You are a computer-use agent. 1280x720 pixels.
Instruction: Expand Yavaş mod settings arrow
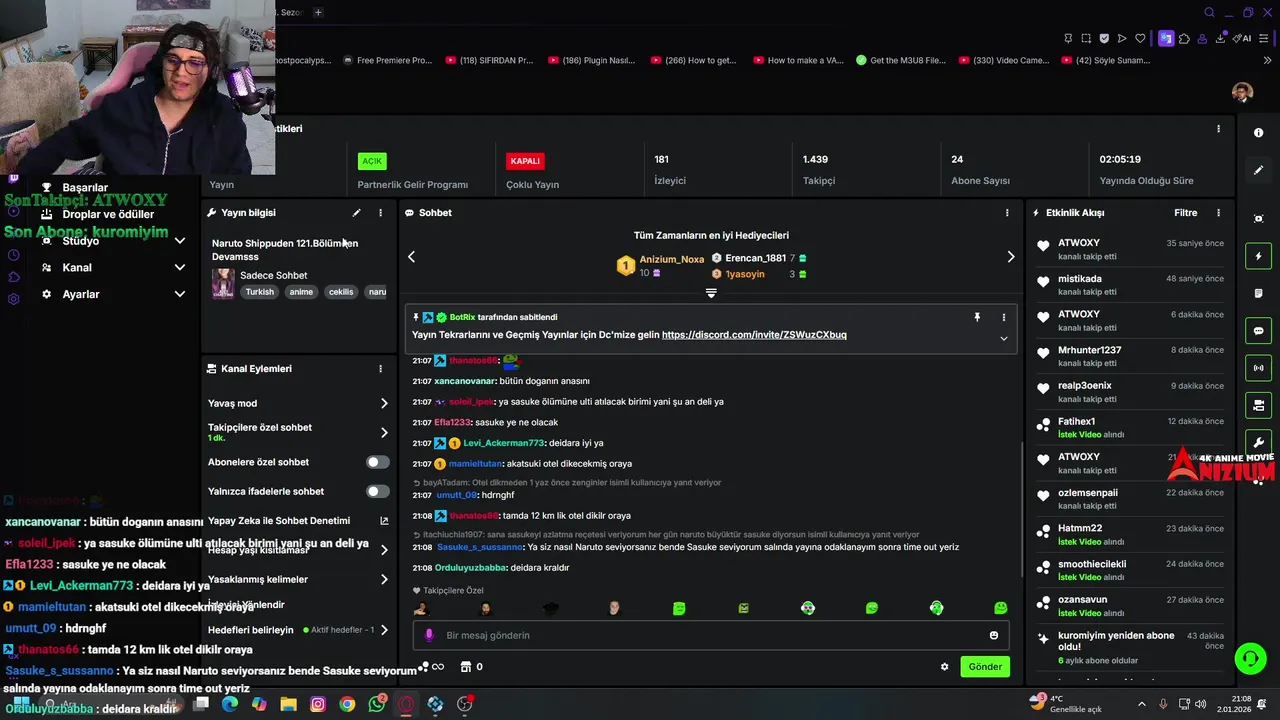click(x=384, y=403)
